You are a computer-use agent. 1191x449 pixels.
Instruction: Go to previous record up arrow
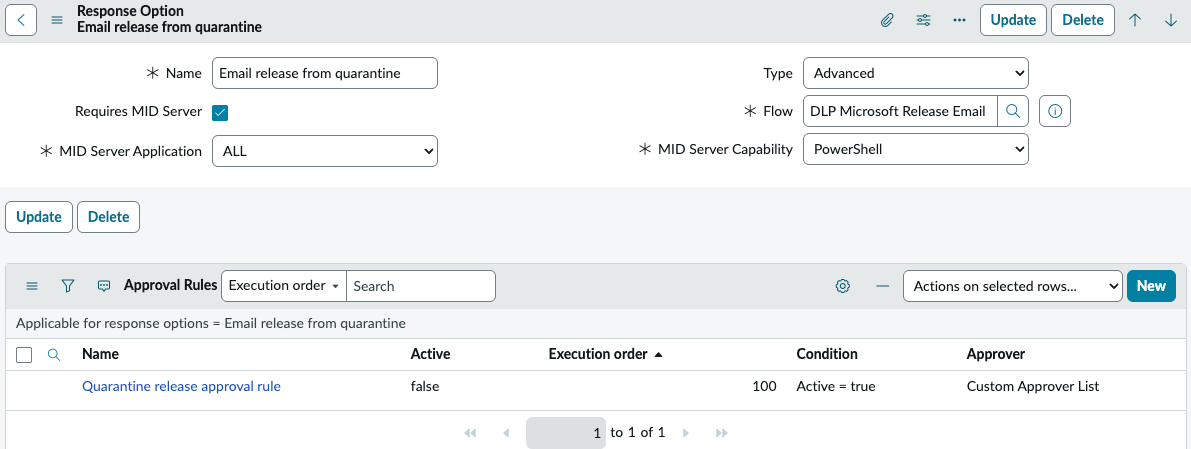pyautogui.click(x=1135, y=21)
